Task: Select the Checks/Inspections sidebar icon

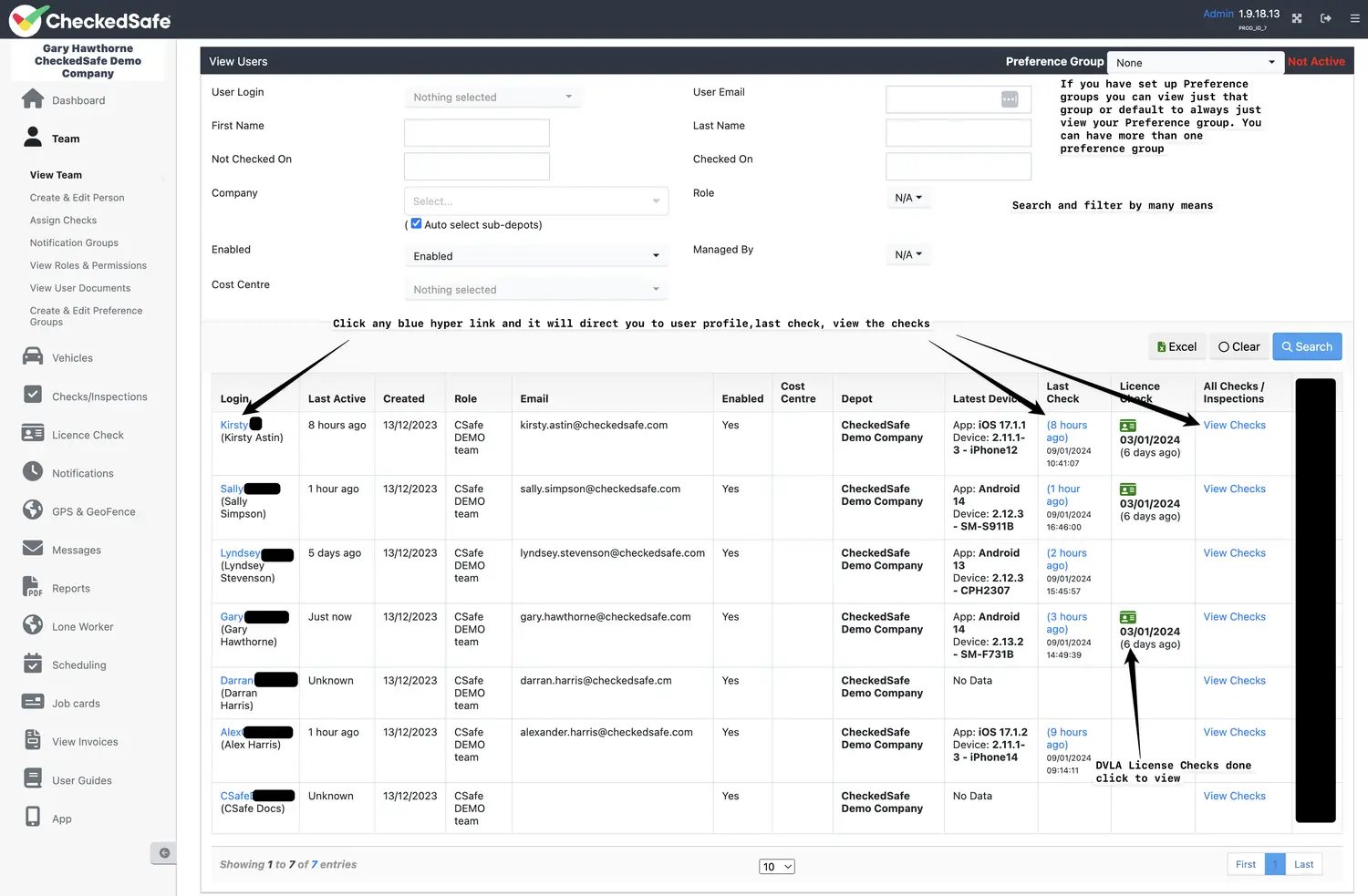Action: point(34,396)
